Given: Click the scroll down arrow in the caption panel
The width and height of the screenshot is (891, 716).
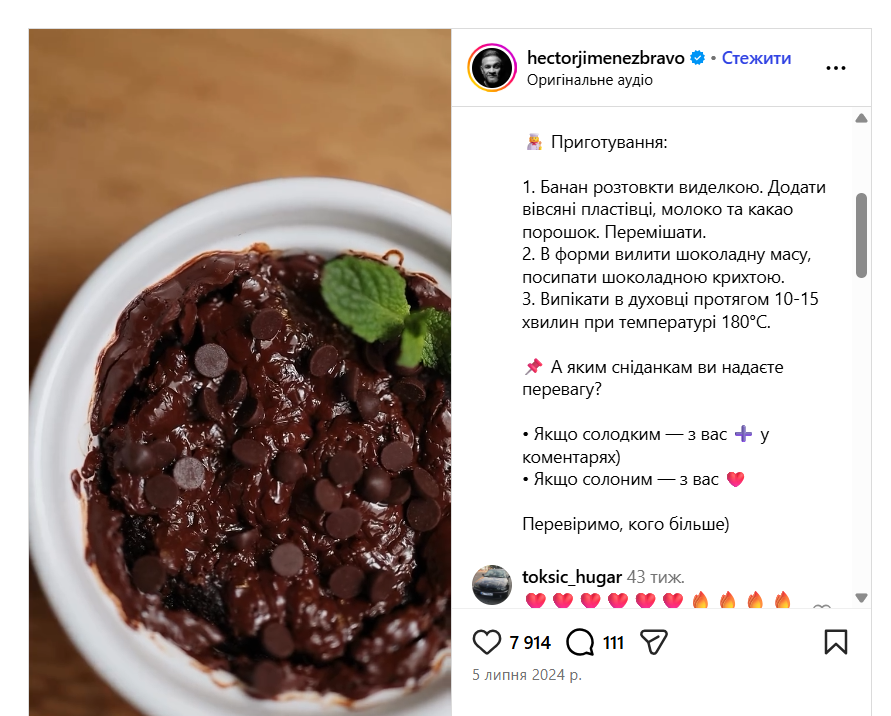Looking at the screenshot, I should 861,598.
